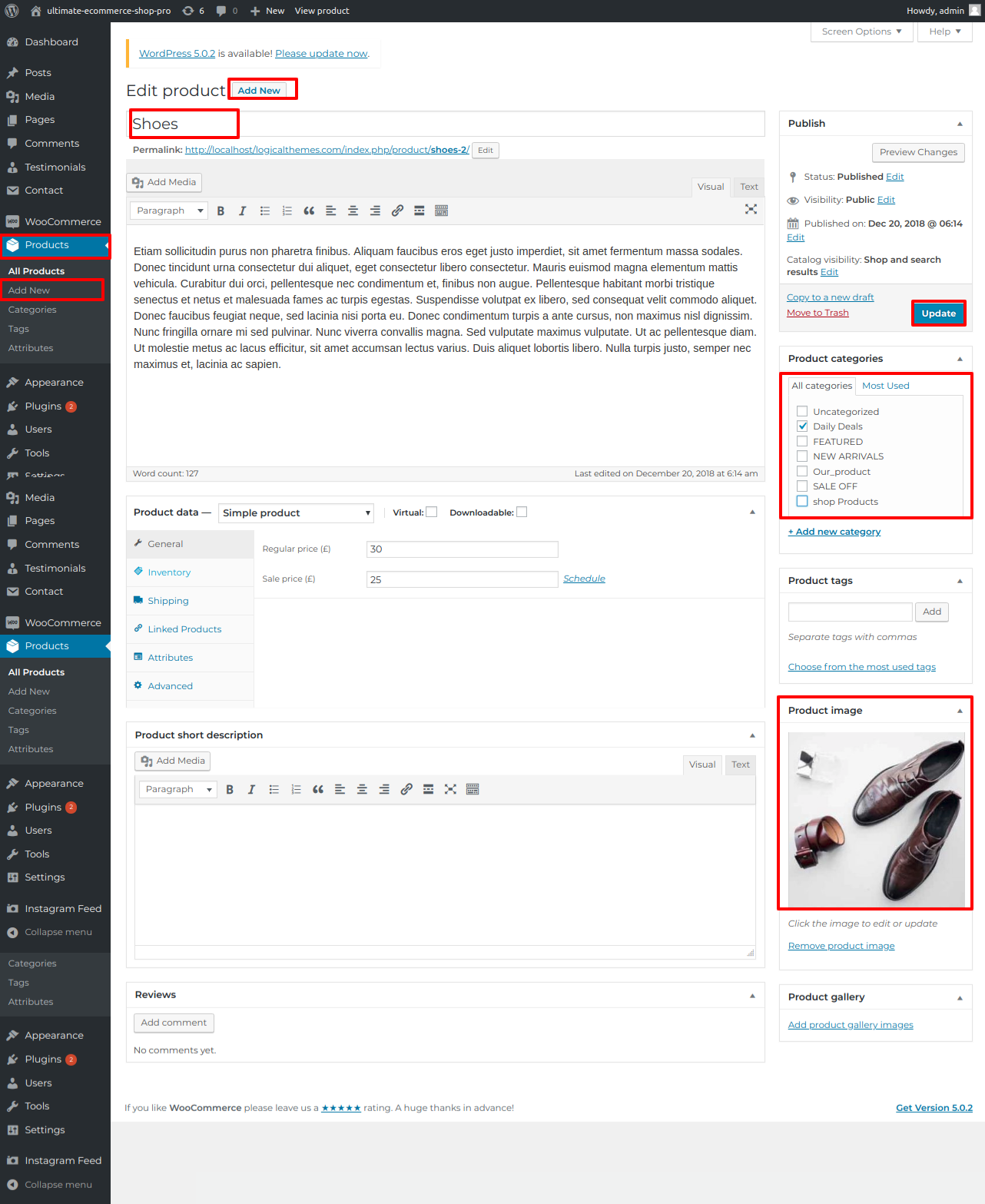This screenshot has width=985, height=1204.
Task: Click the Move to Trash link
Action: [818, 313]
